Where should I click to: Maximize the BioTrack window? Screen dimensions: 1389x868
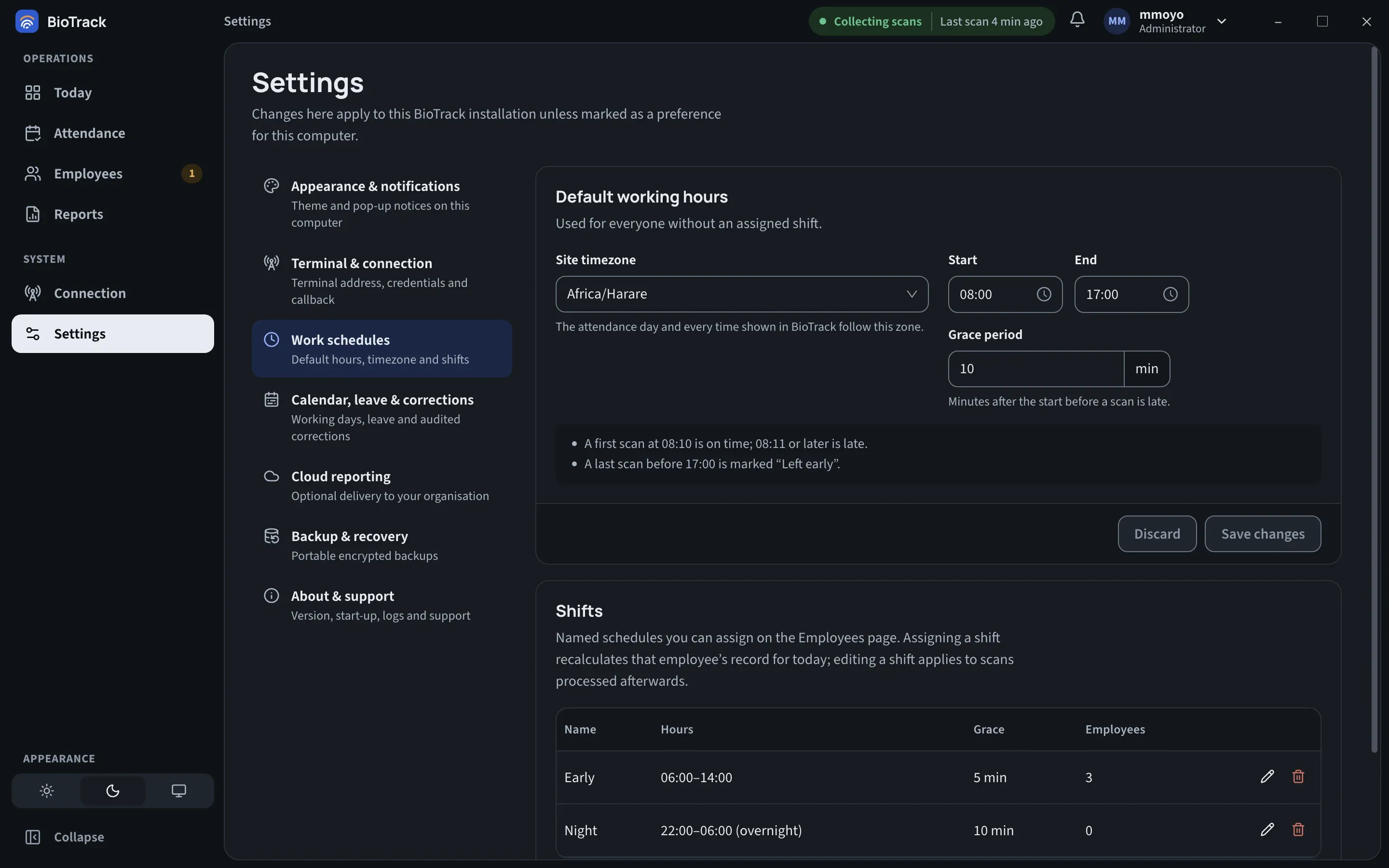click(1322, 21)
